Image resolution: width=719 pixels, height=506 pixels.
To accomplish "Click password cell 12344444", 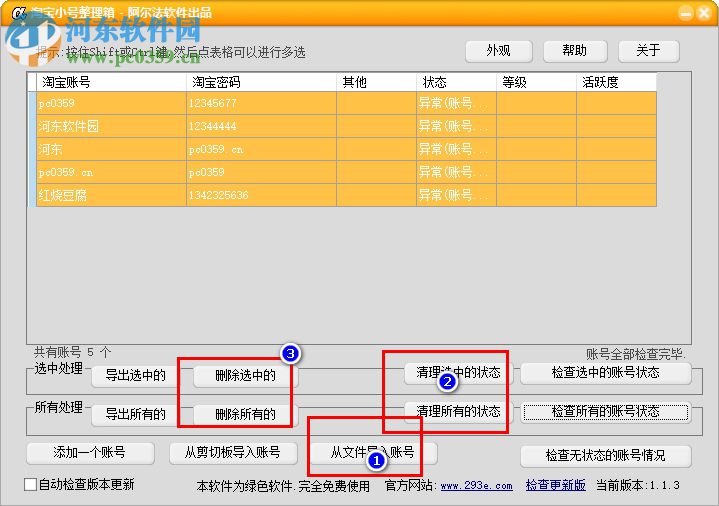I will [x=261, y=126].
